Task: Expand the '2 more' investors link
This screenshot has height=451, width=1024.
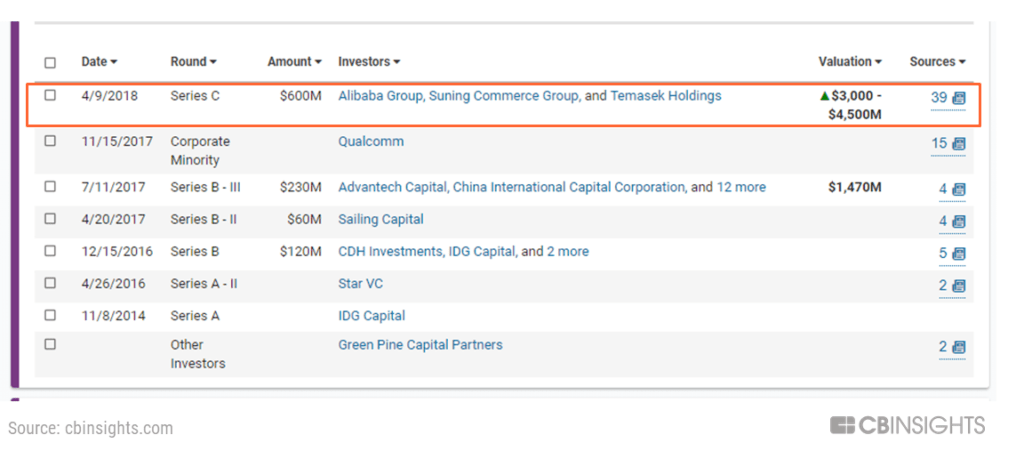Action: coord(568,251)
